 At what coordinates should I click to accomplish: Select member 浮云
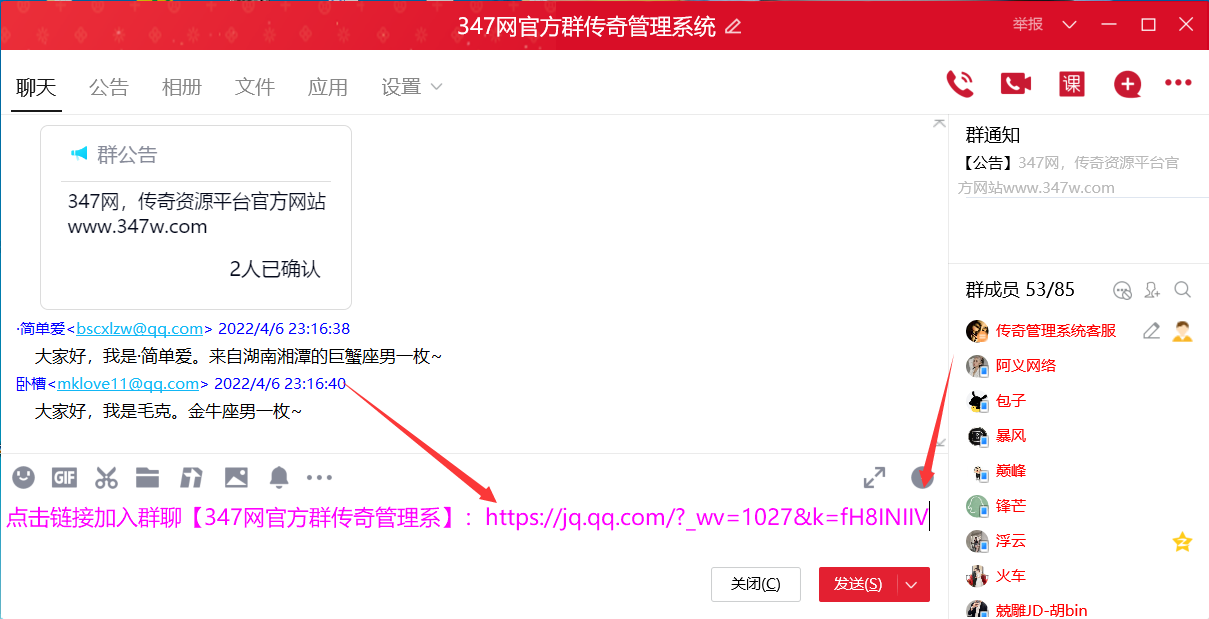[1011, 541]
